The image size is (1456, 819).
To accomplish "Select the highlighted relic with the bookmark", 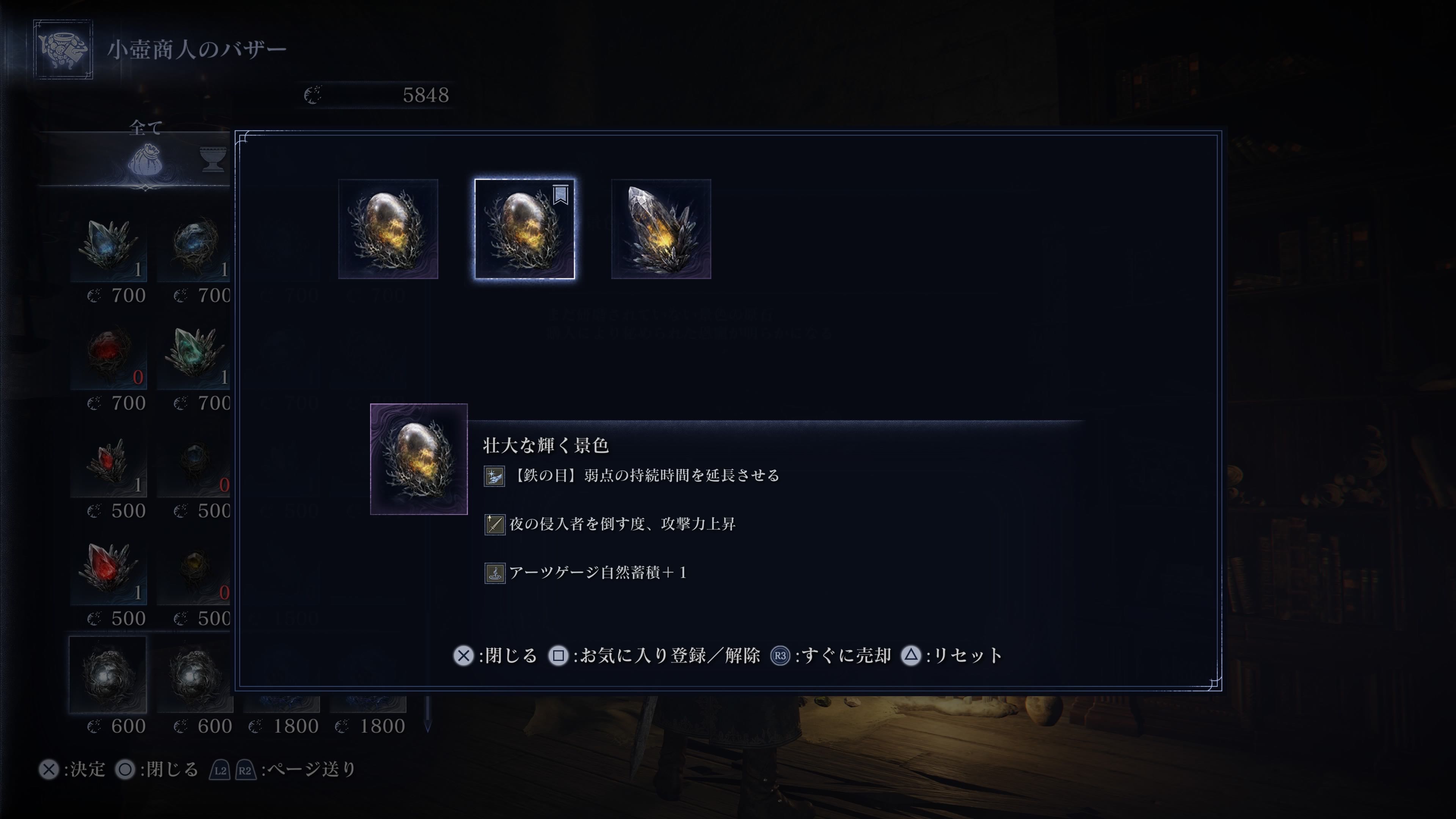I will point(524,229).
